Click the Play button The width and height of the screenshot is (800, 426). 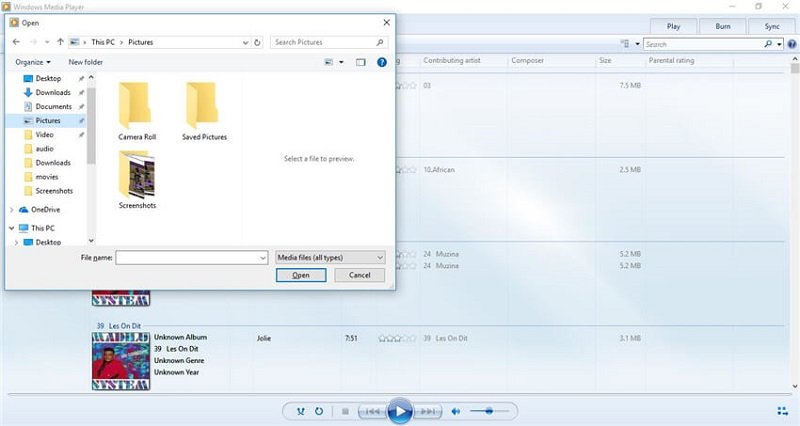pyautogui.click(x=400, y=411)
